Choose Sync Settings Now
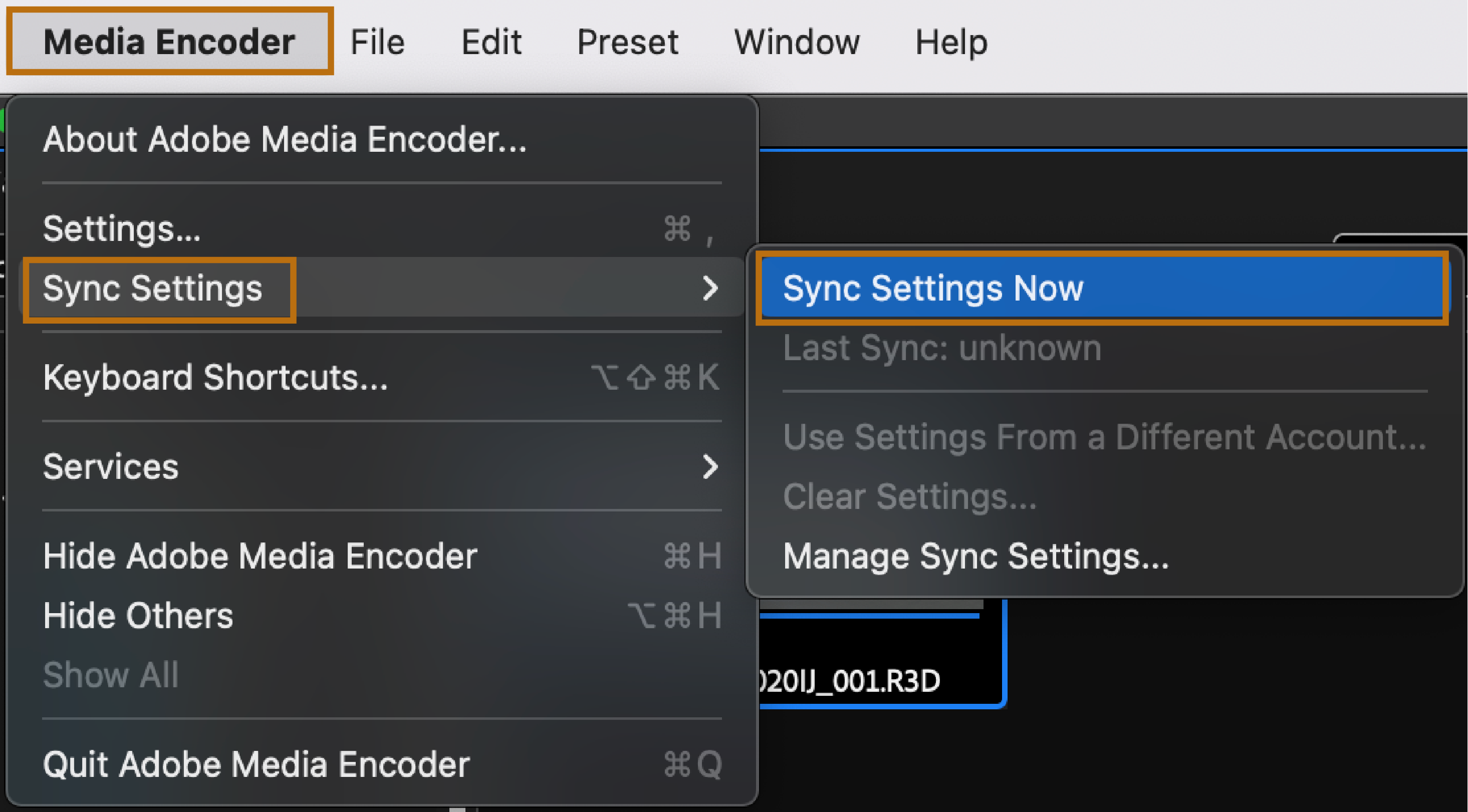Screen dimensions: 1468x812 click(932, 289)
